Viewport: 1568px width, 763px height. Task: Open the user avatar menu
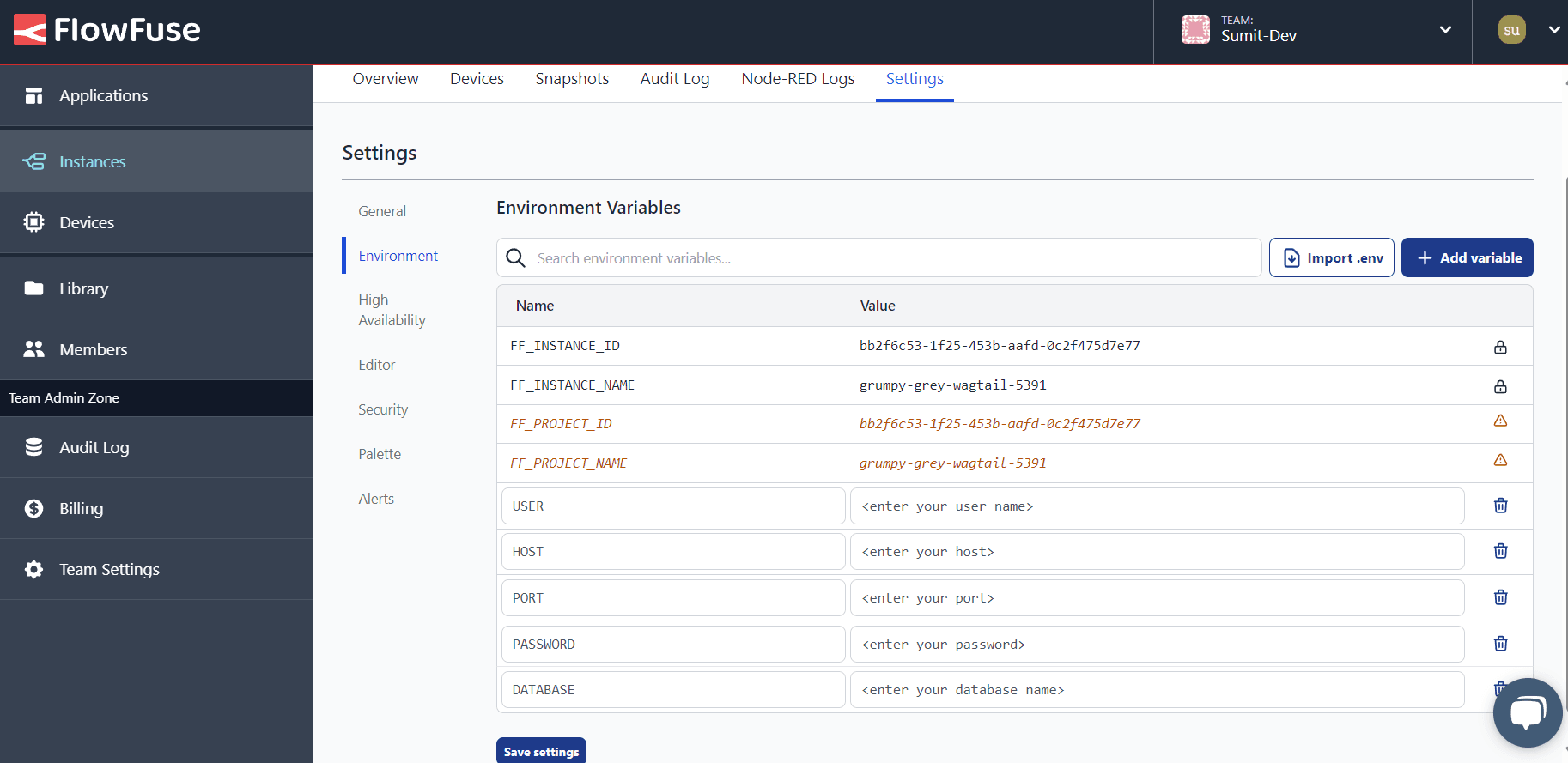pos(1512,30)
